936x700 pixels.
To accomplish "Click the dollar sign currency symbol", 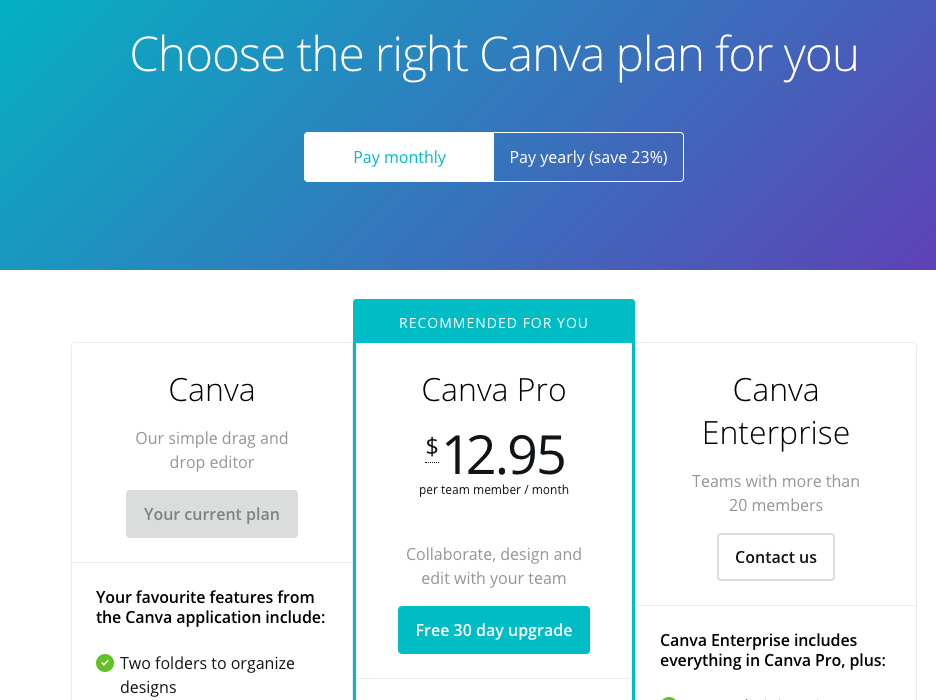I will (x=432, y=447).
